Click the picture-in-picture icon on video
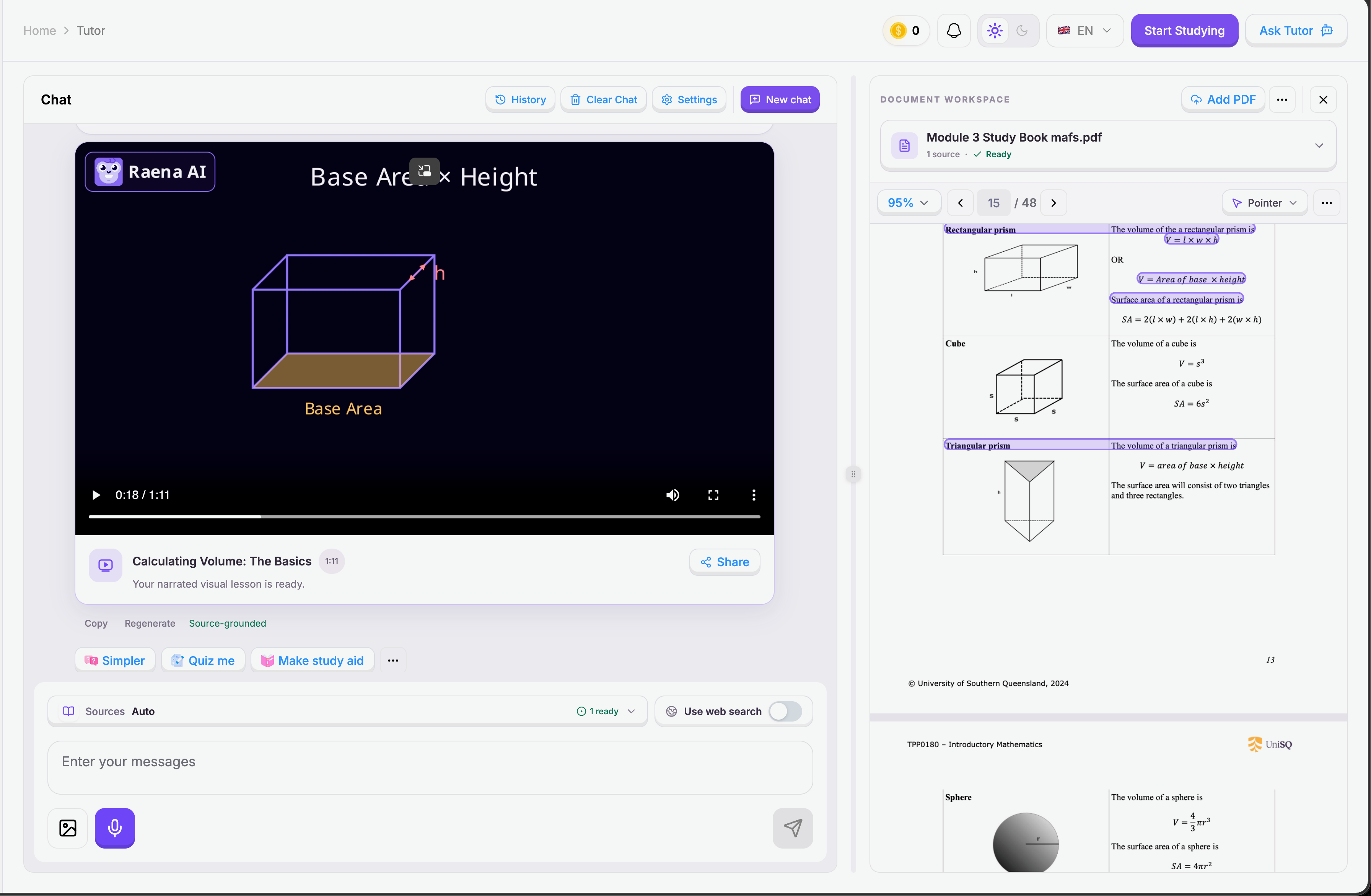This screenshot has width=1371, height=896. pos(425,171)
